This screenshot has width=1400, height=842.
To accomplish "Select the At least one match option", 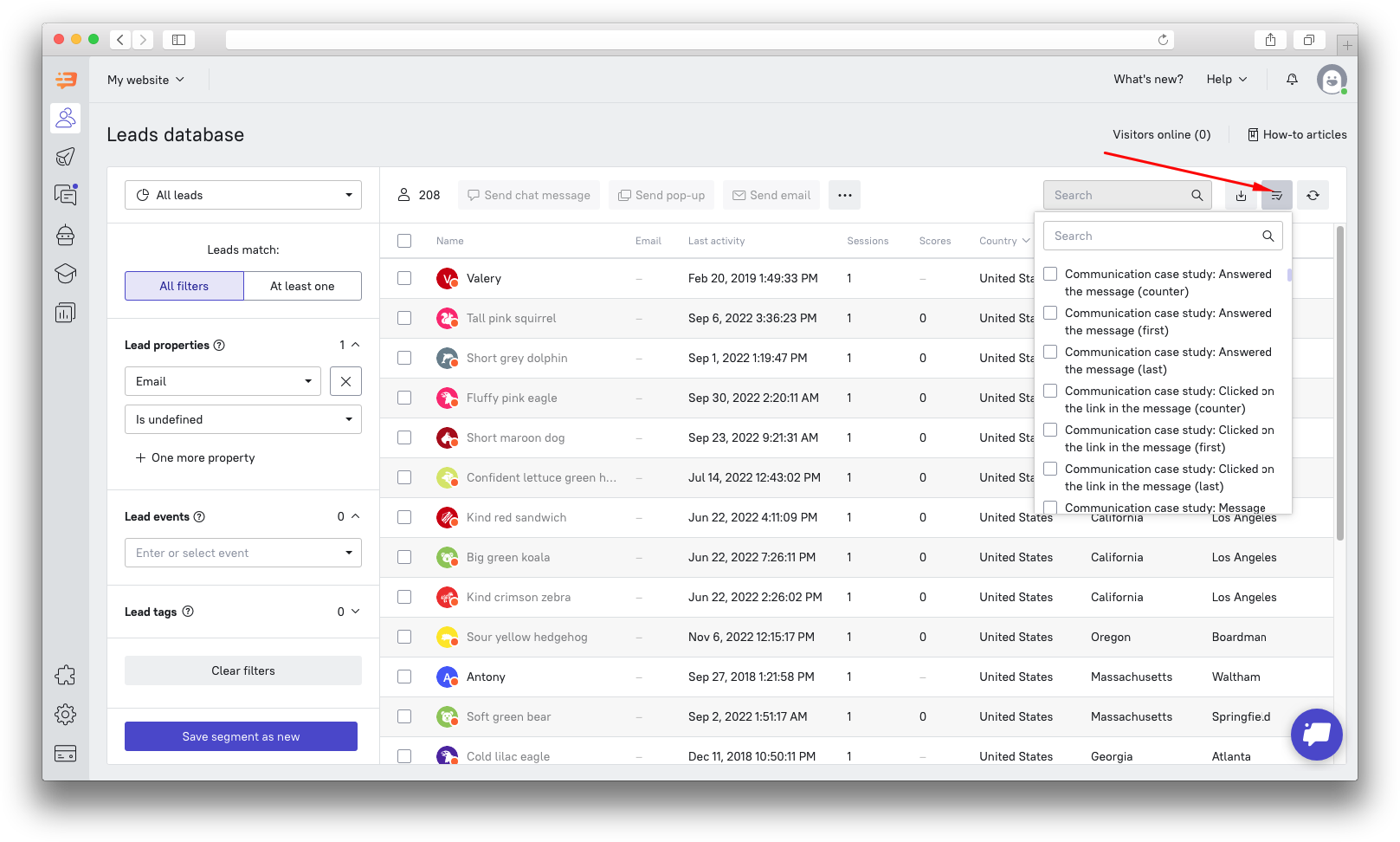I will click(302, 286).
